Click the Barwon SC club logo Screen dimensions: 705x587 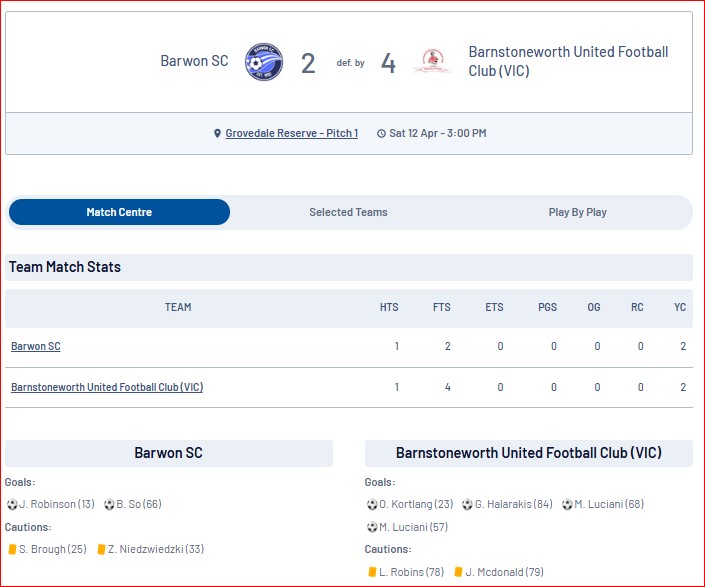pyautogui.click(x=264, y=62)
